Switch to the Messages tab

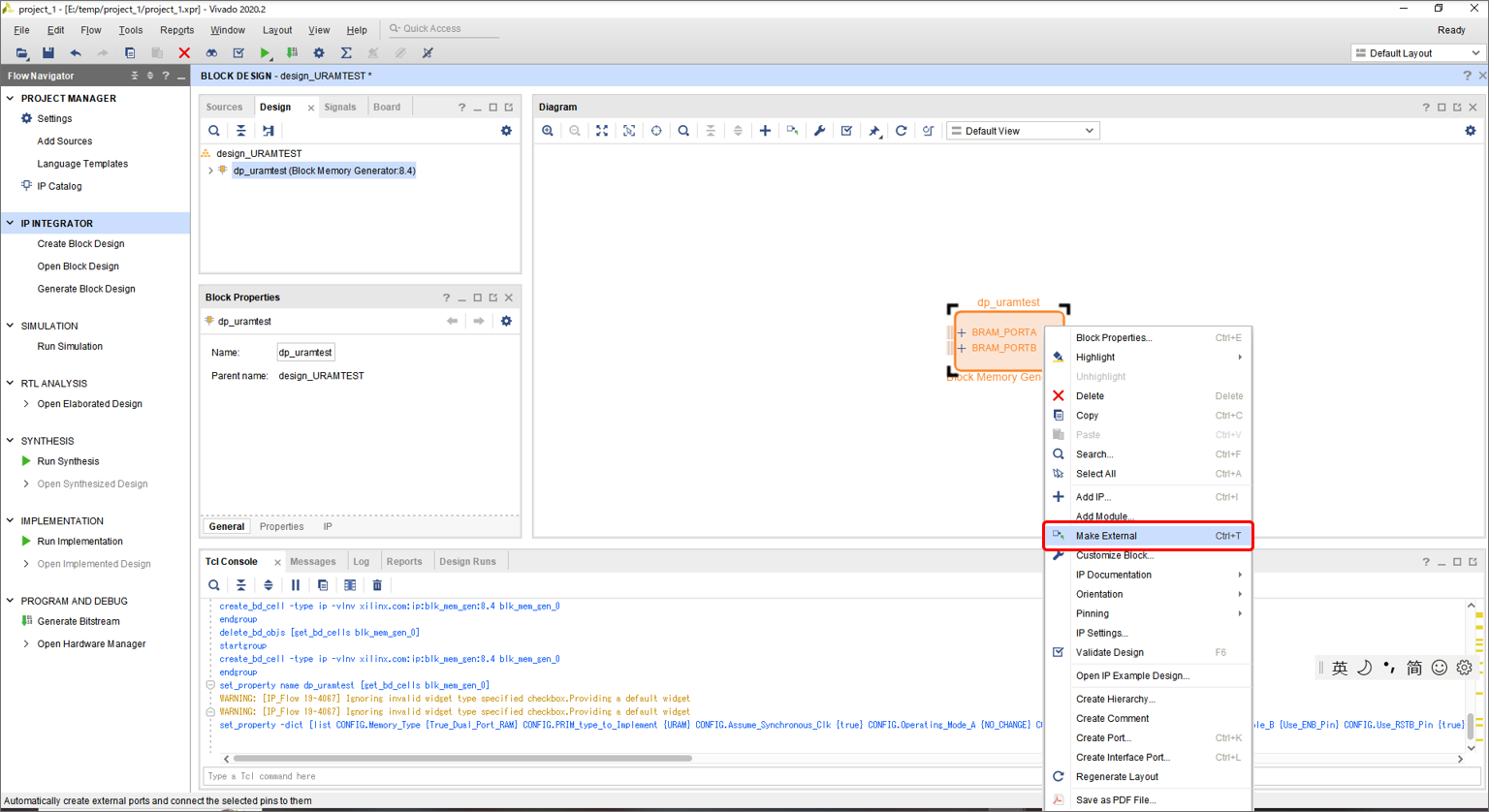pyautogui.click(x=313, y=561)
